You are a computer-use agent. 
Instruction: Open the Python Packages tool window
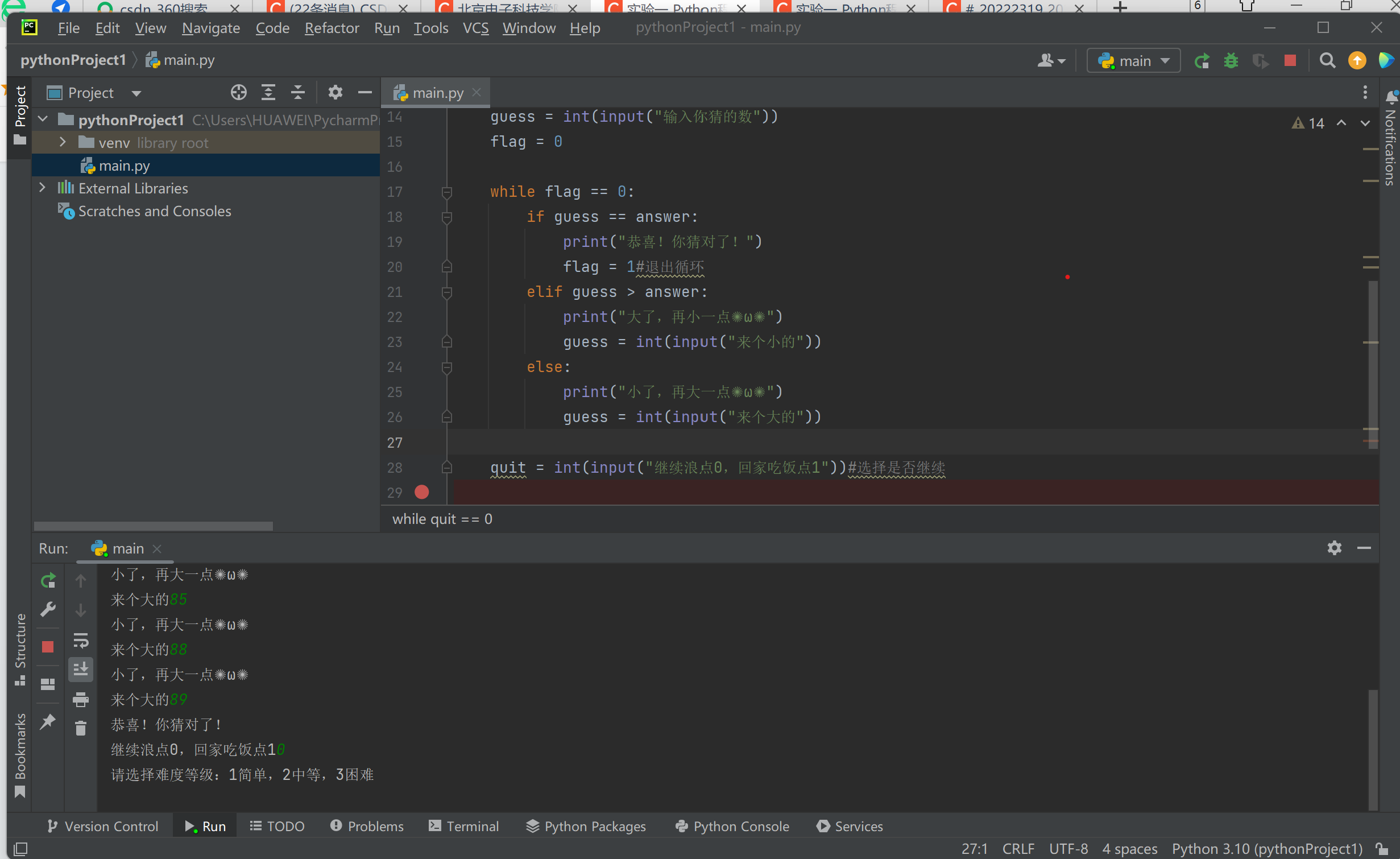586,826
